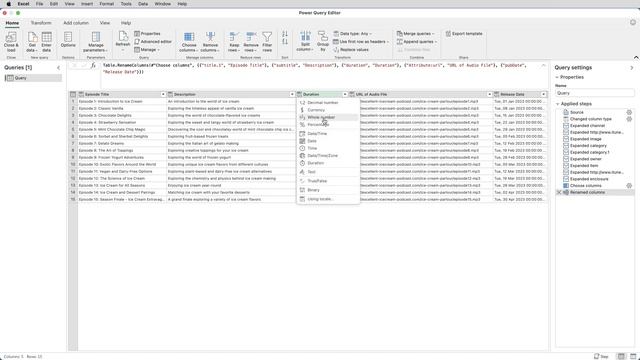
Task: Collapse the Query settings pane chevron
Action: click(631, 68)
